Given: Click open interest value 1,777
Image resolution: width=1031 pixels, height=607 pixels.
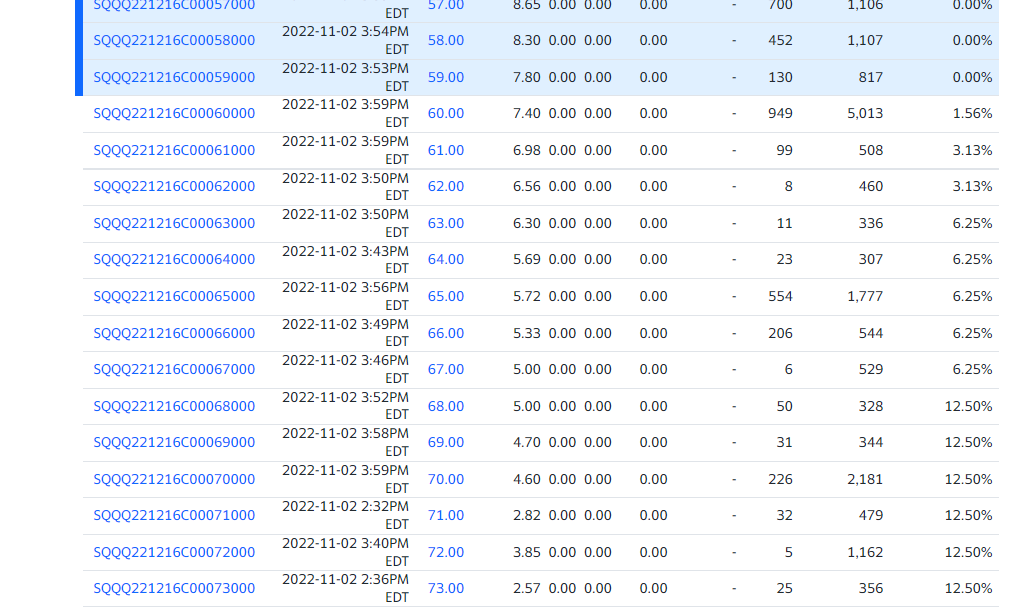Looking at the screenshot, I should [865, 297].
